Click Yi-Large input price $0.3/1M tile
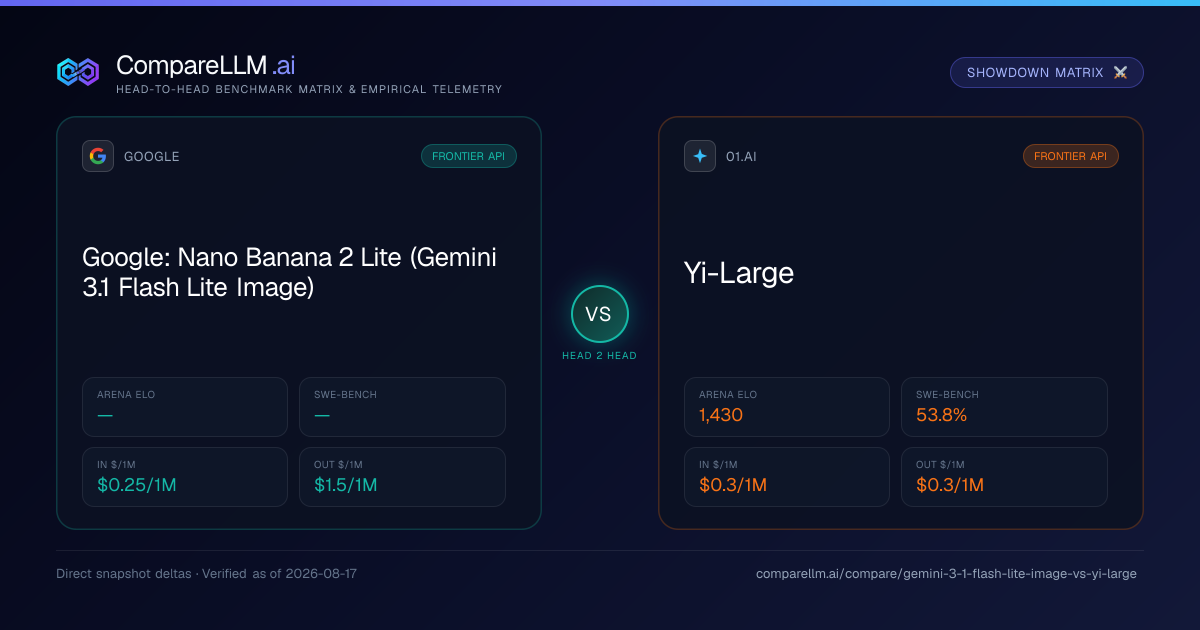 point(787,477)
